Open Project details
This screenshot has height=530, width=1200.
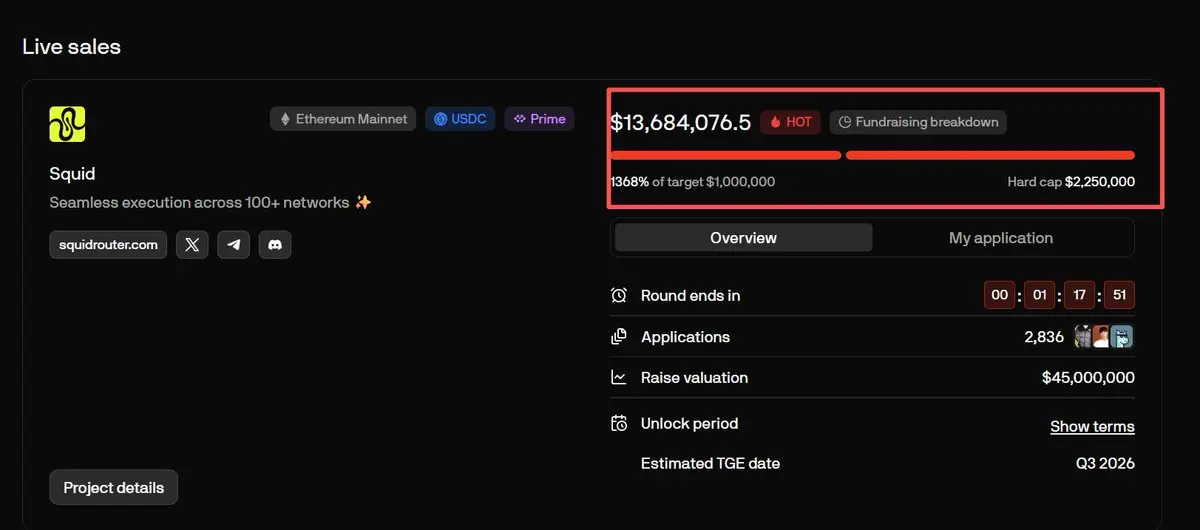[x=113, y=488]
